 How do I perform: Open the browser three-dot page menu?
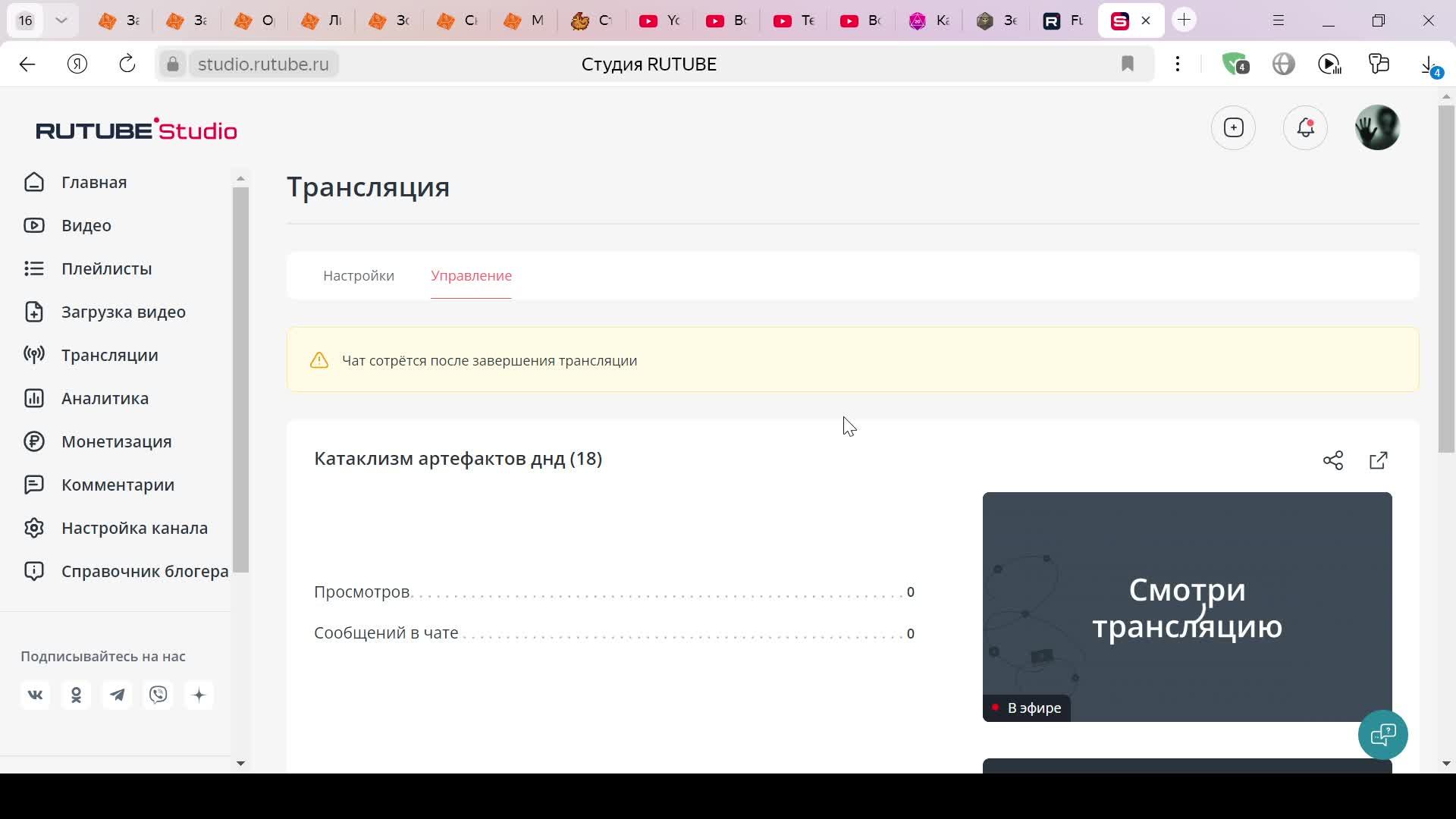click(1177, 64)
